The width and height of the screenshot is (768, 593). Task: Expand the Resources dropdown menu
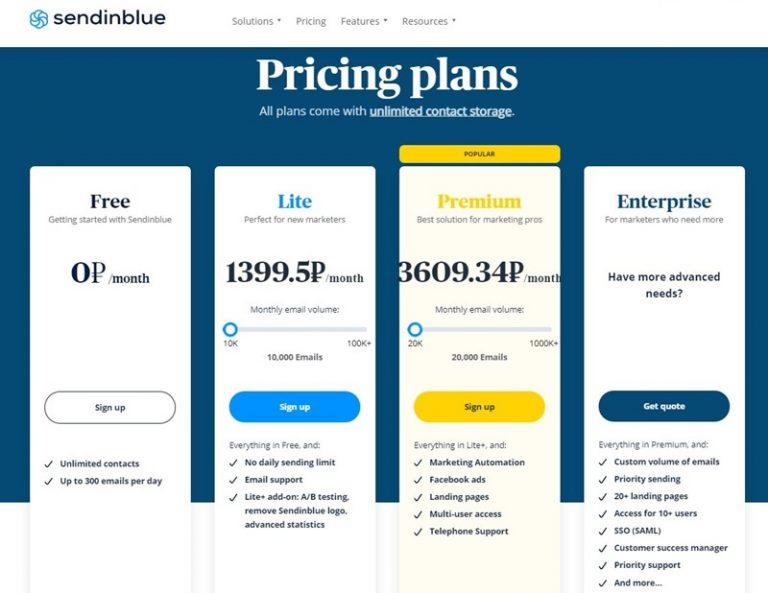[x=428, y=21]
